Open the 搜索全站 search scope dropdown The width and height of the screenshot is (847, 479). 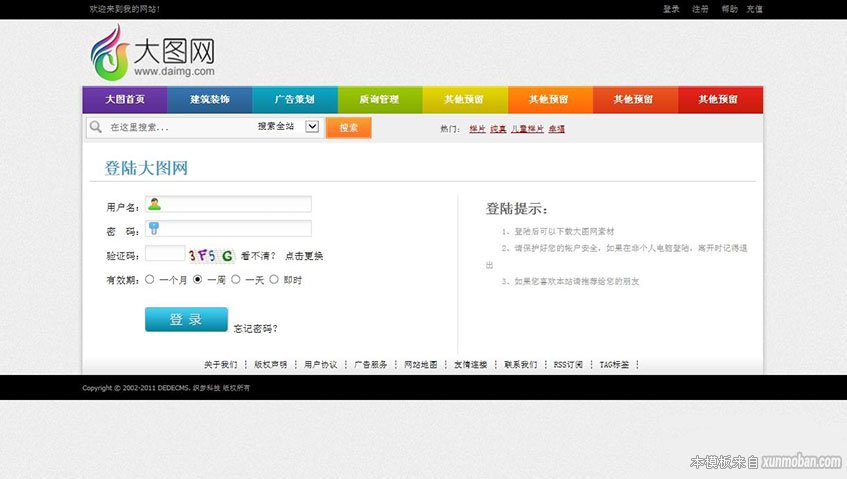click(311, 127)
